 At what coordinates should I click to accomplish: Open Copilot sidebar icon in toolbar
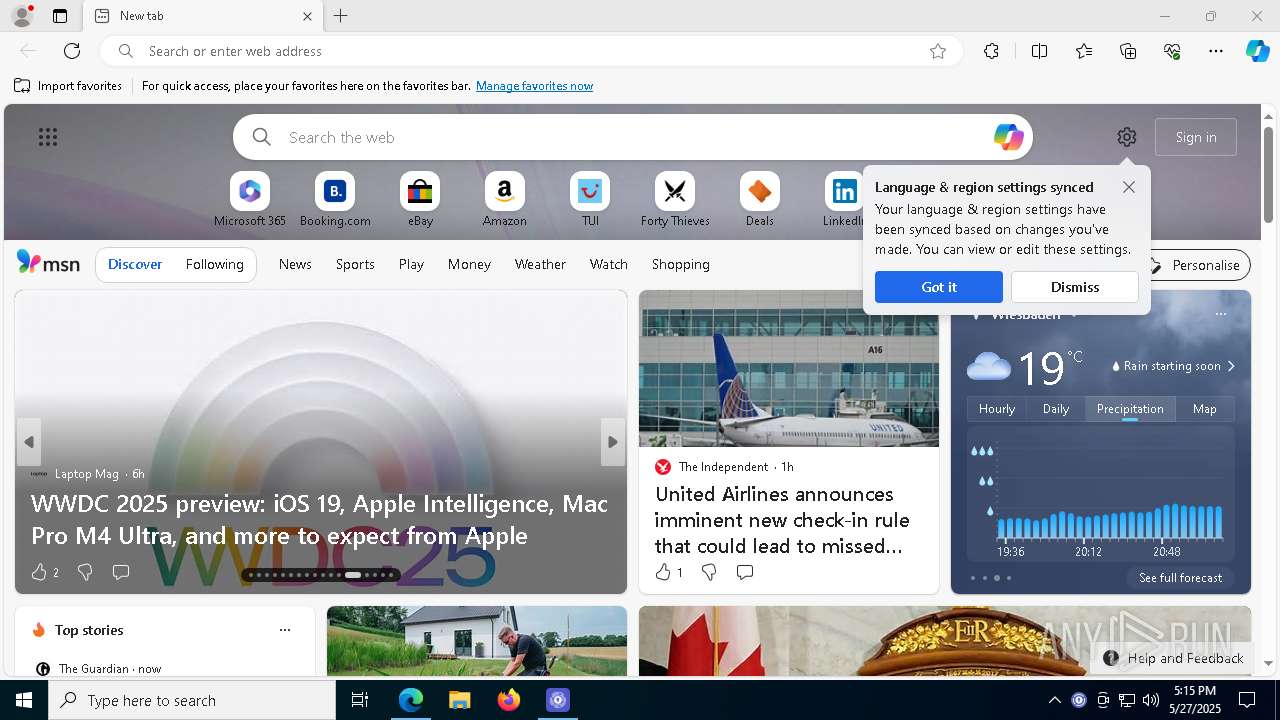click(x=1257, y=51)
